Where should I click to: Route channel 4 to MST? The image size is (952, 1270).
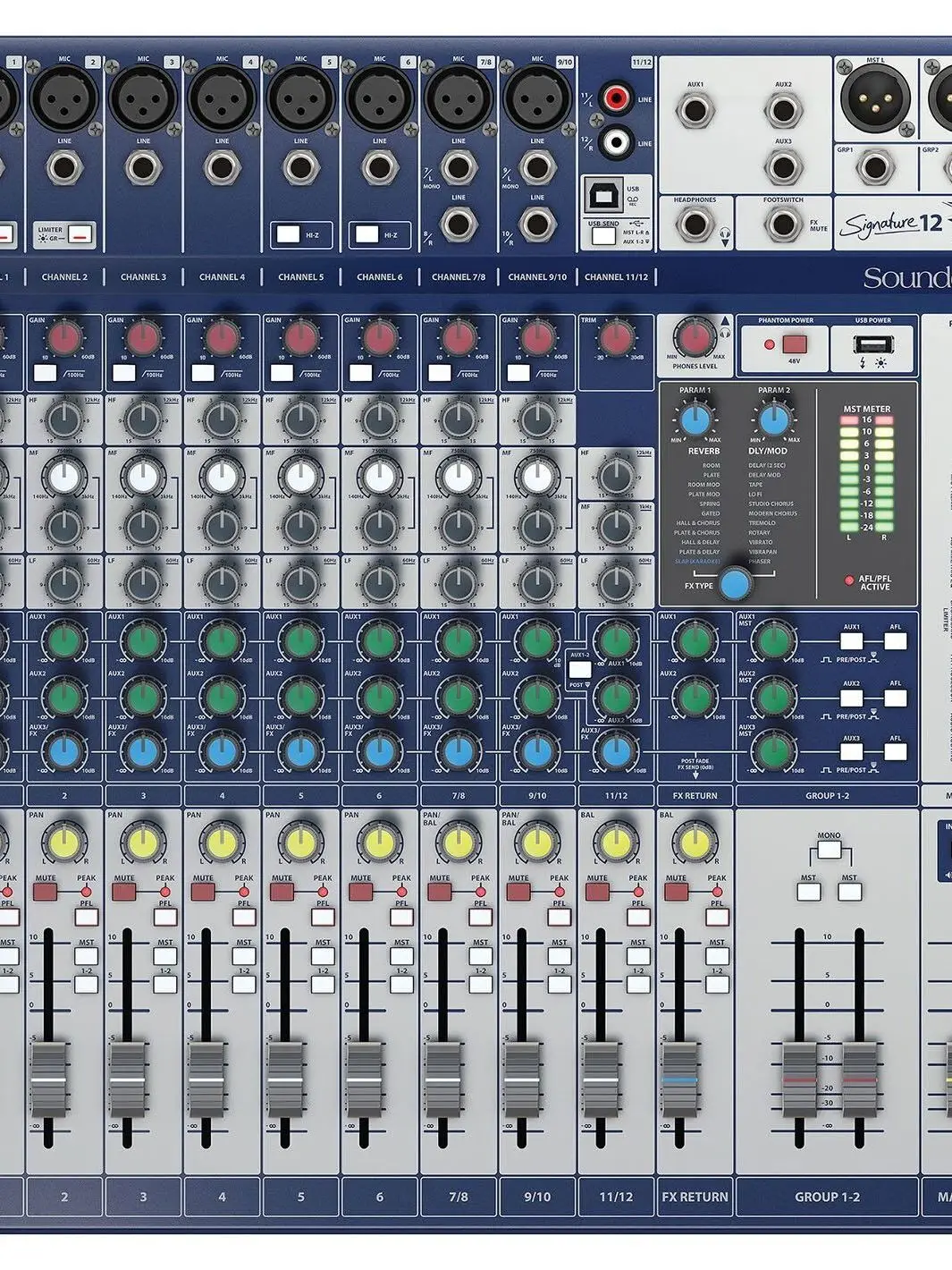[x=244, y=956]
